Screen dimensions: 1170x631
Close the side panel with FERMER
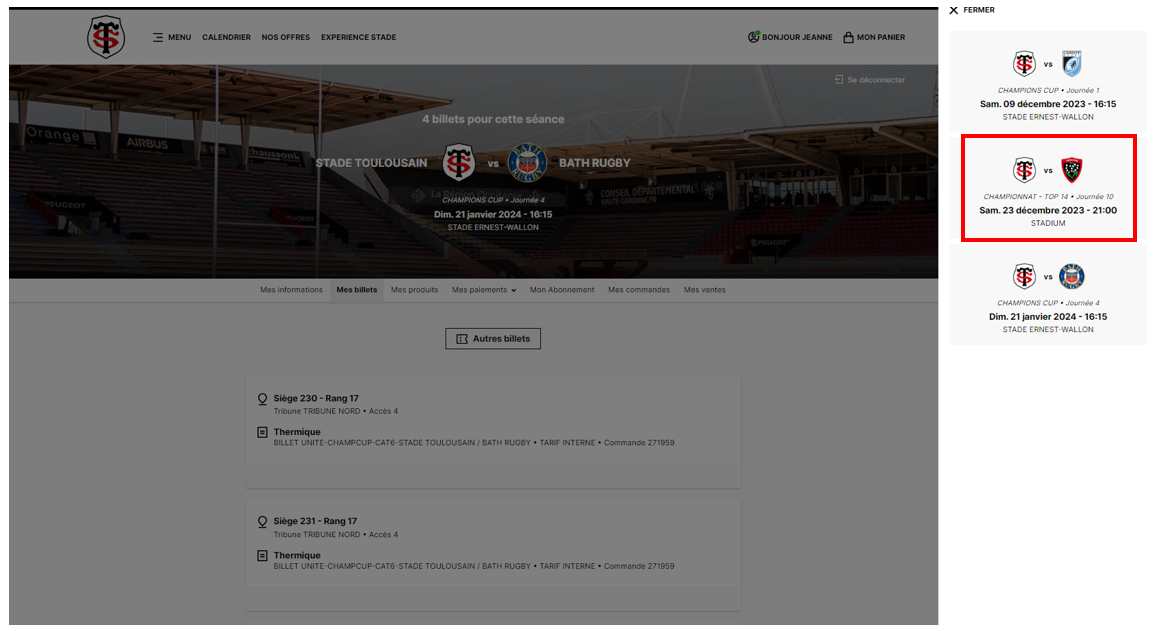point(972,10)
